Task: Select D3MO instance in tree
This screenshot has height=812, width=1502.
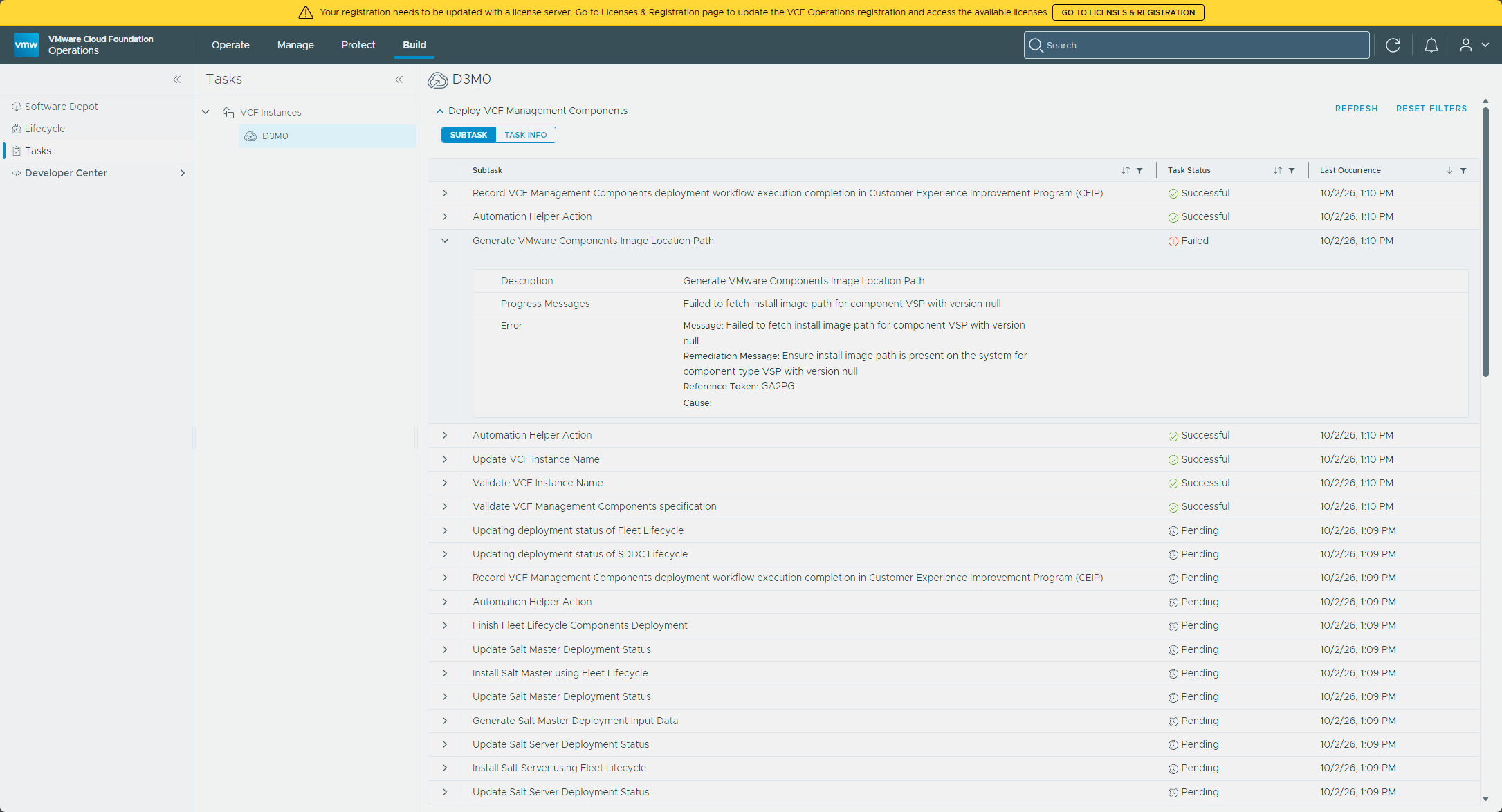Action: pos(327,136)
